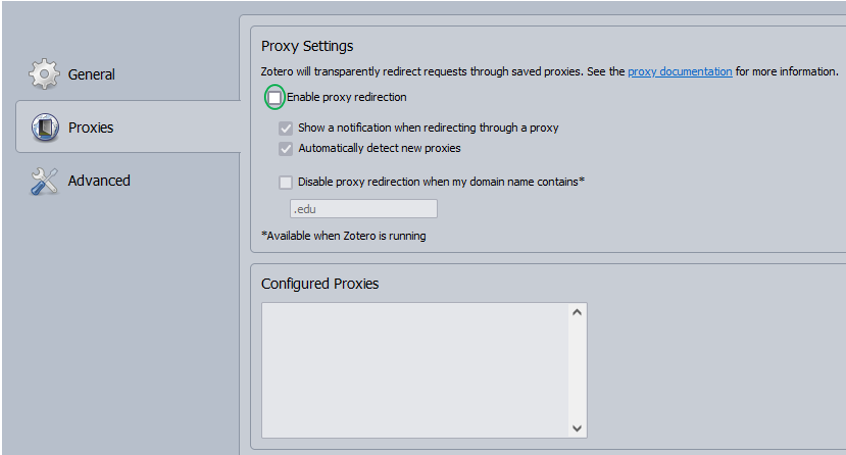Image resolution: width=846 pixels, height=455 pixels.
Task: Click the Configured Proxies scrollbar track
Action: (577, 370)
